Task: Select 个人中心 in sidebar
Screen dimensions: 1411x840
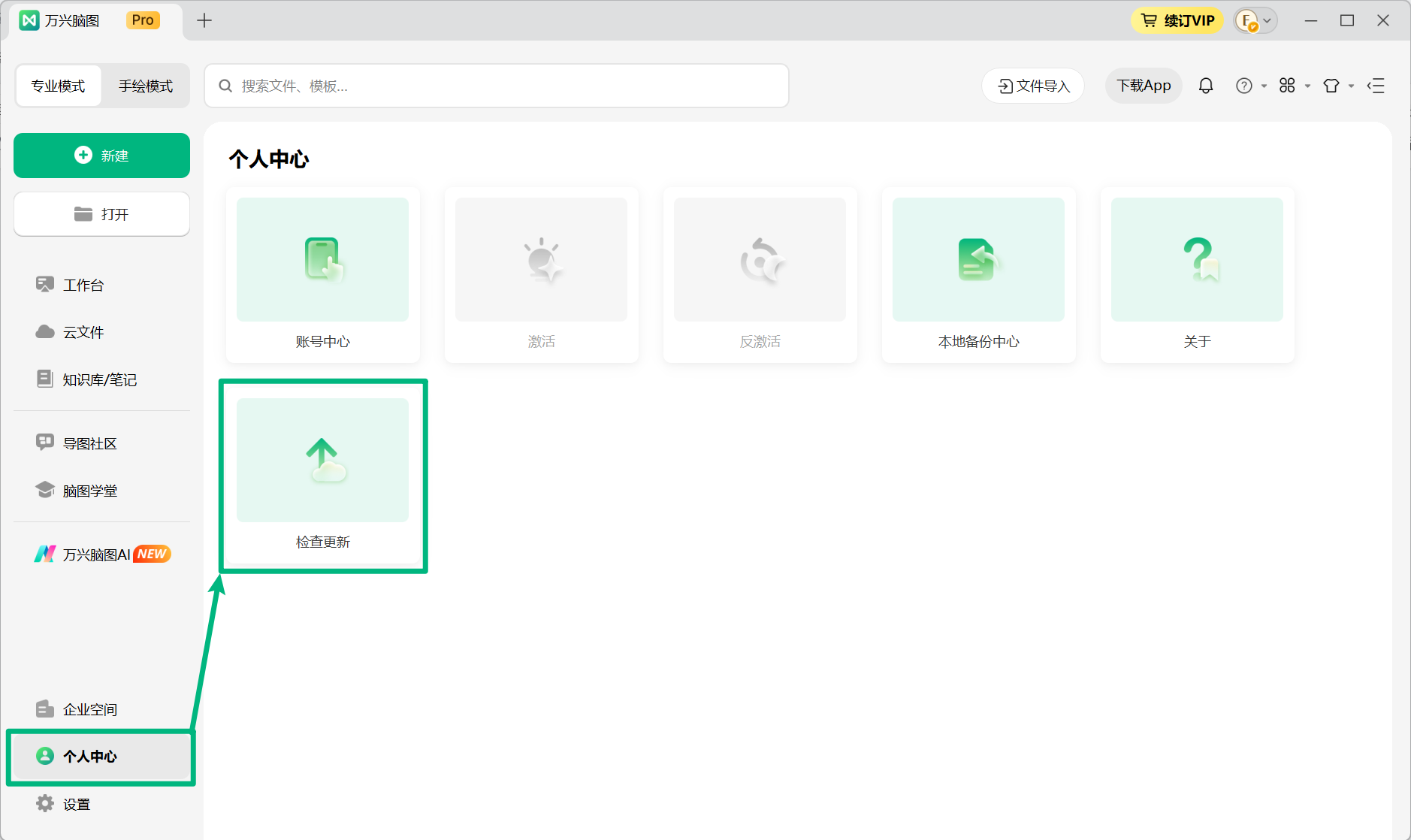Action: point(101,757)
